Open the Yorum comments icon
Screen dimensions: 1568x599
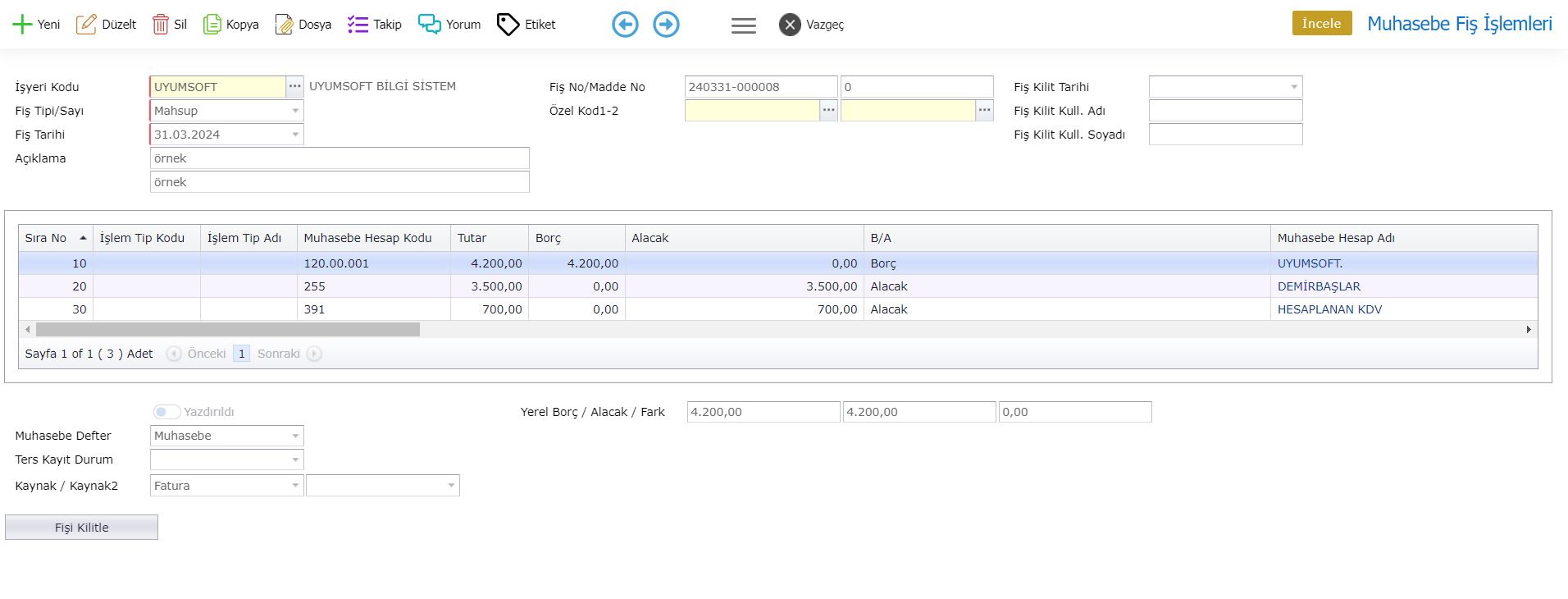click(429, 25)
